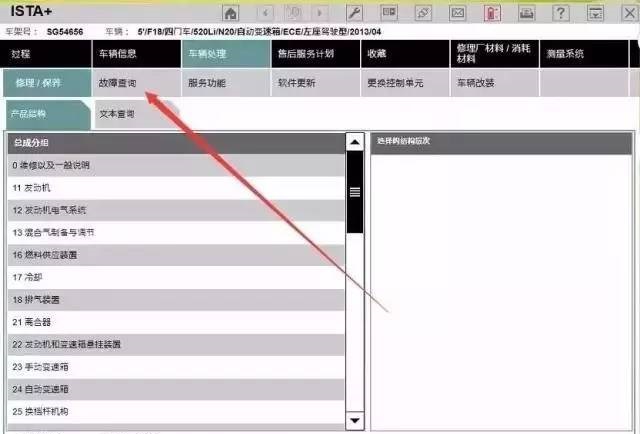Screen dimensions: 640x434
Task: Click the back arrow in toolbar
Action: [x=265, y=13]
